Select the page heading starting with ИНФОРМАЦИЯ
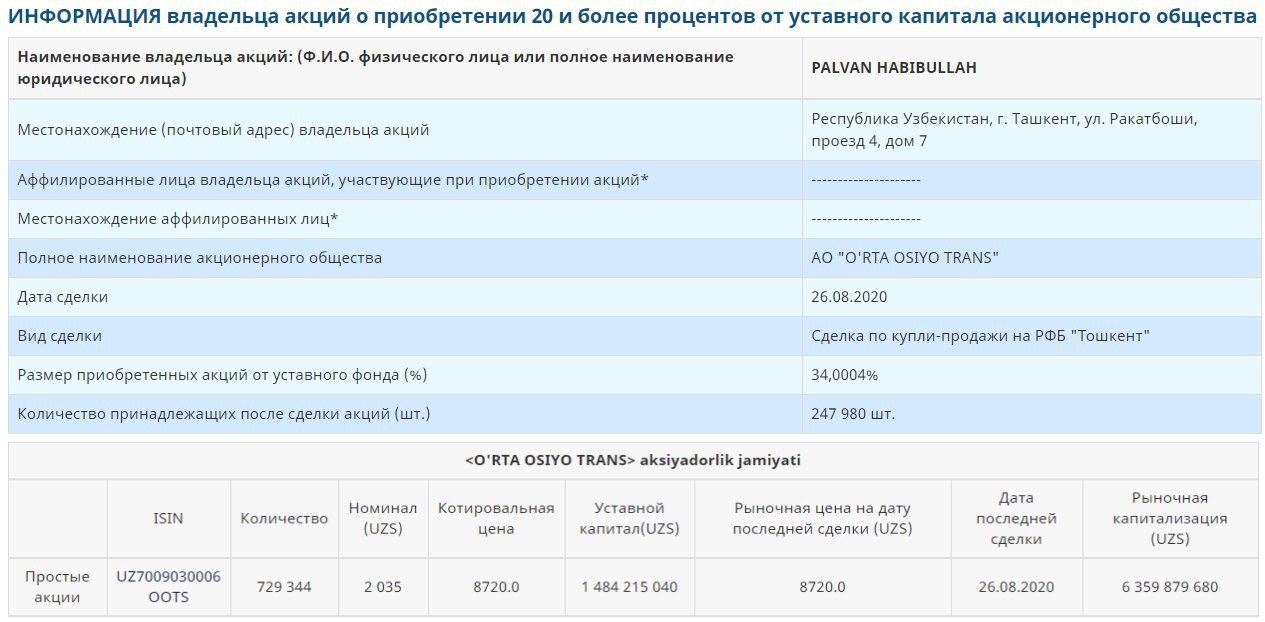Viewport: 1265px width, 622px height. pos(632,17)
